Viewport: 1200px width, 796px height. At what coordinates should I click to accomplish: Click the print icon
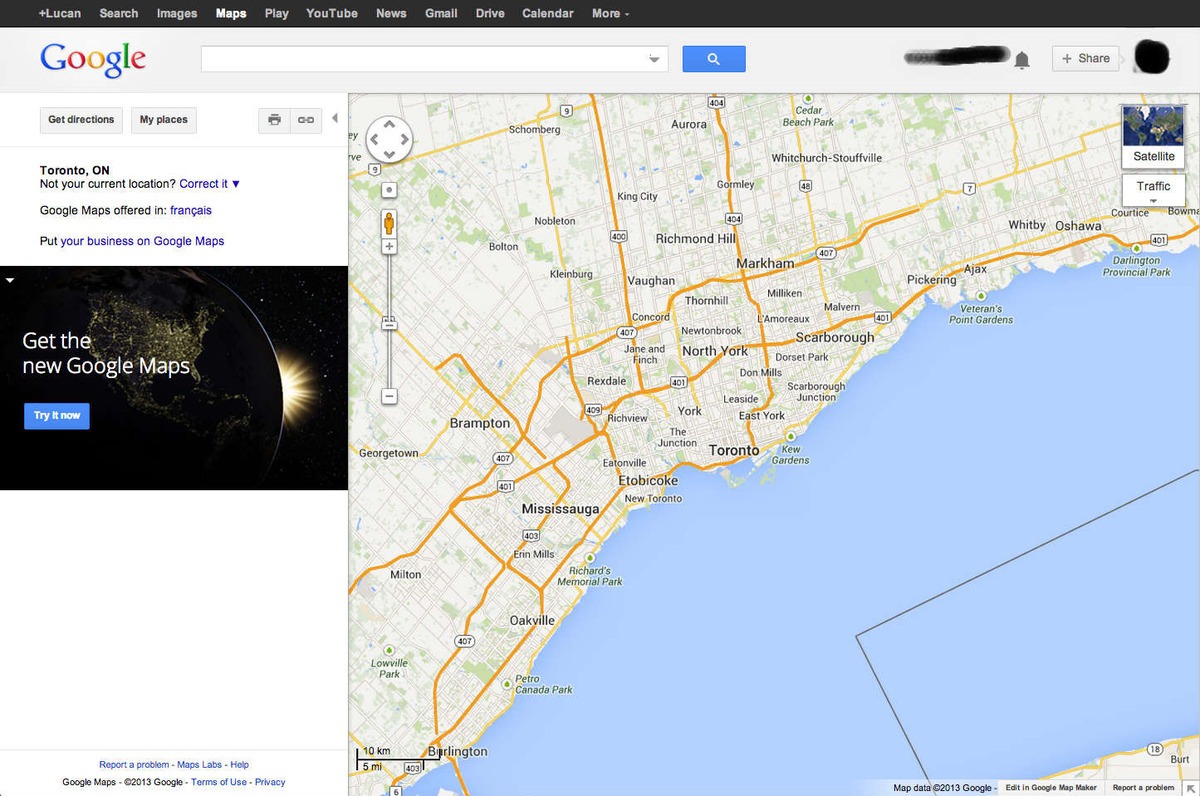275,120
